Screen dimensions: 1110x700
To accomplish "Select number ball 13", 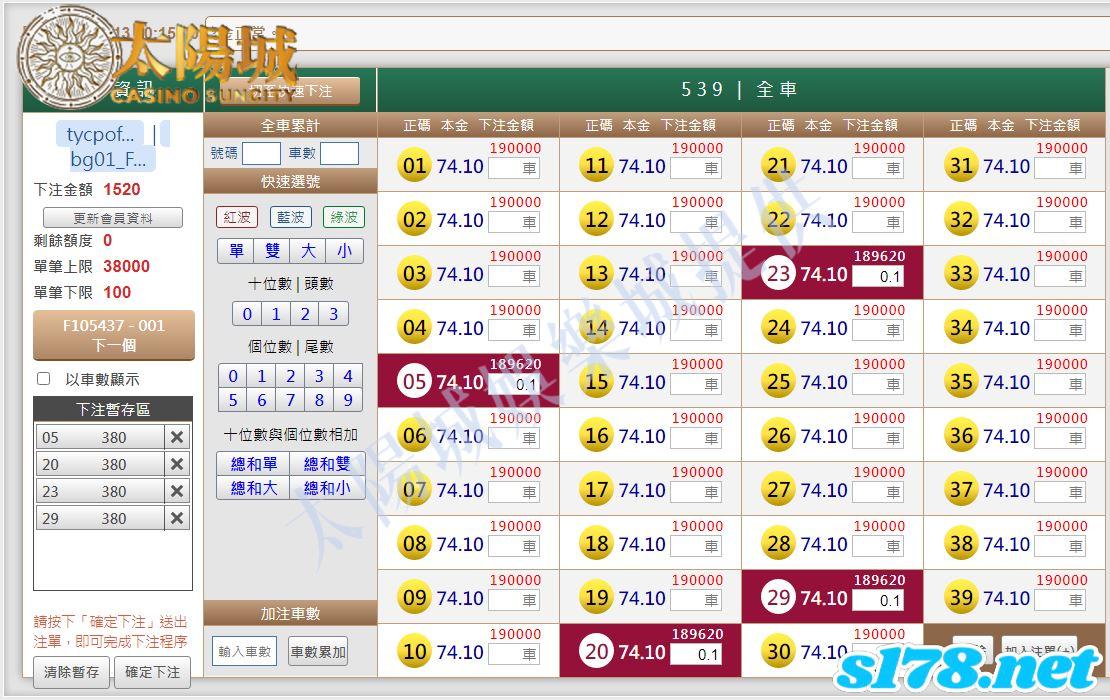I will coord(596,273).
